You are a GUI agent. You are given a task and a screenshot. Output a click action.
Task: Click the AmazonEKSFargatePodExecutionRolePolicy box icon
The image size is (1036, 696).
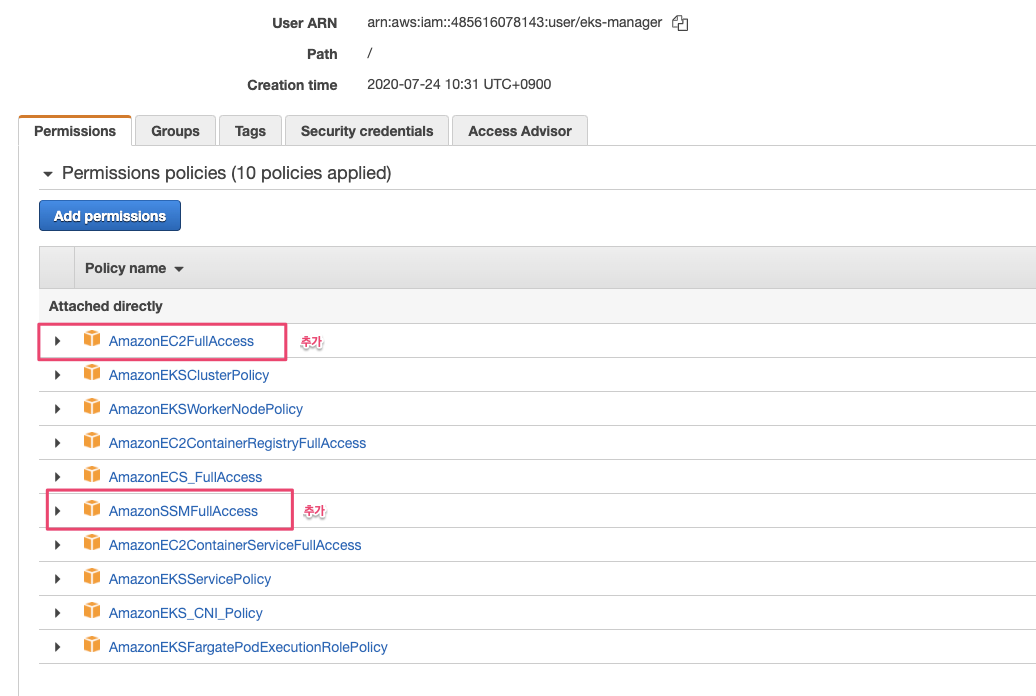pos(92,645)
